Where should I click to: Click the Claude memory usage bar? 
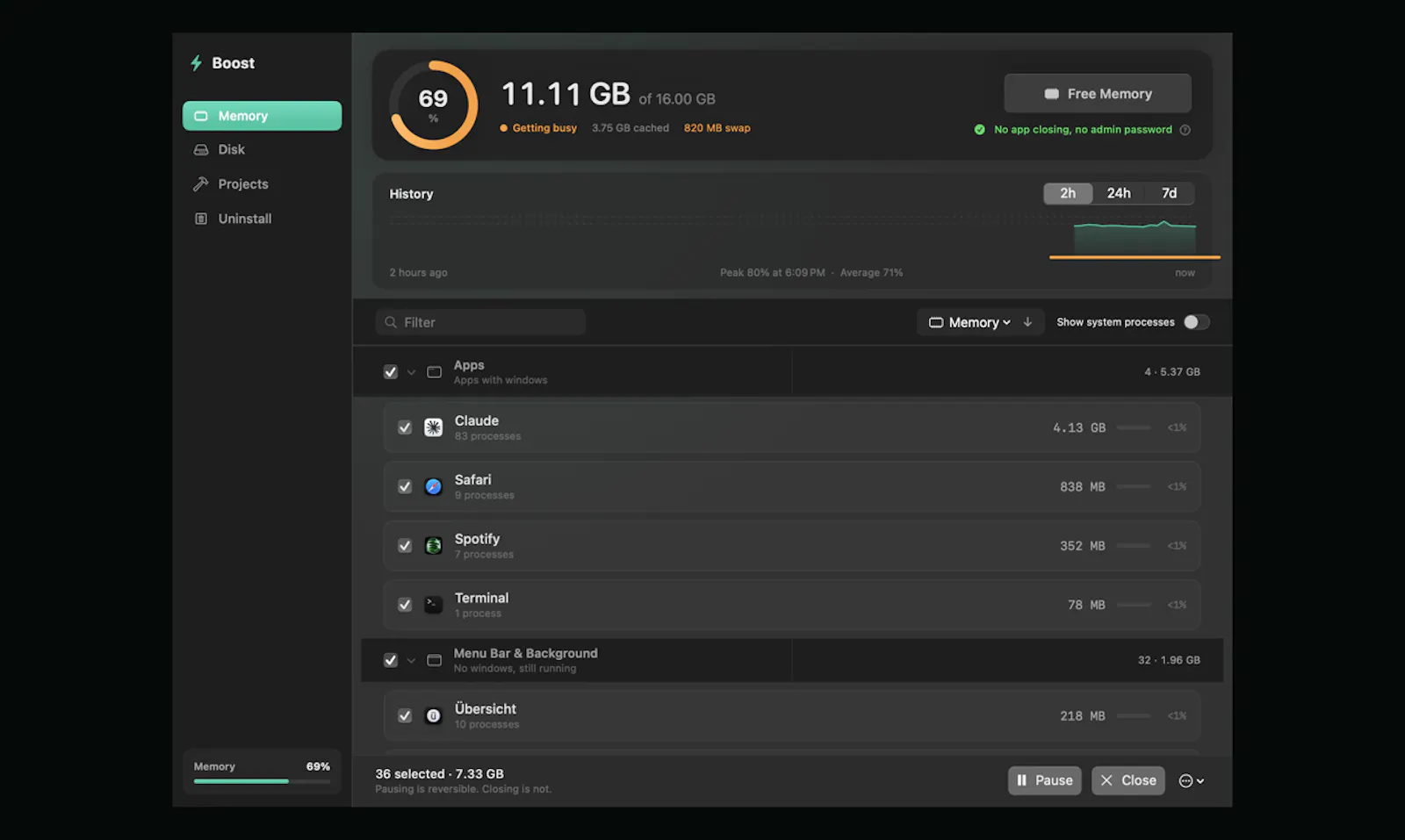coord(1134,427)
